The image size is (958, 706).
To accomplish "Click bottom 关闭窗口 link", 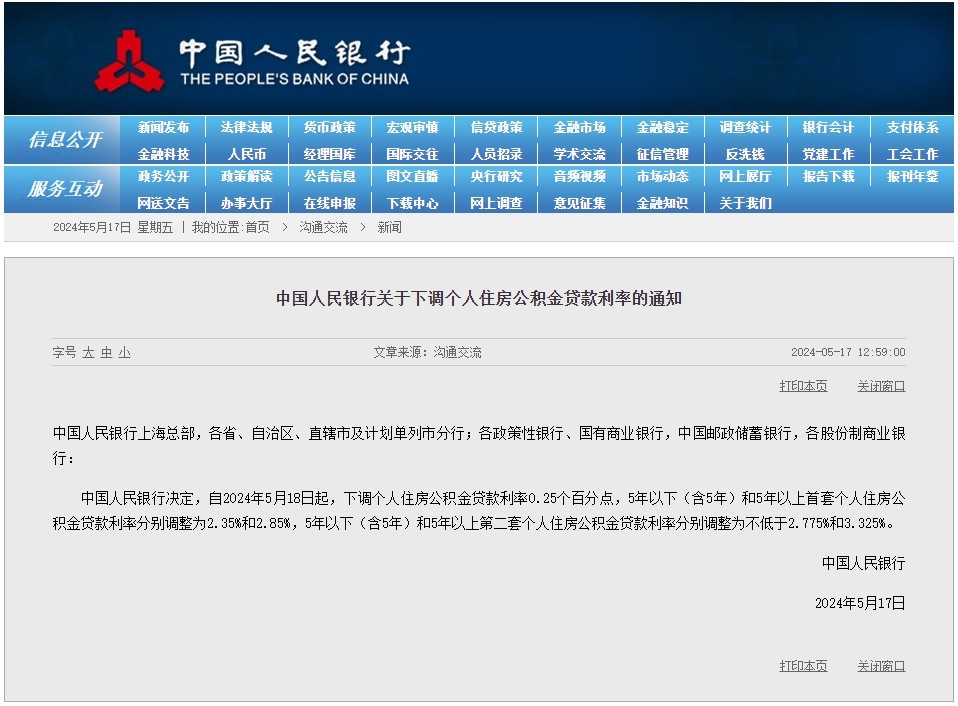I will pos(881,666).
